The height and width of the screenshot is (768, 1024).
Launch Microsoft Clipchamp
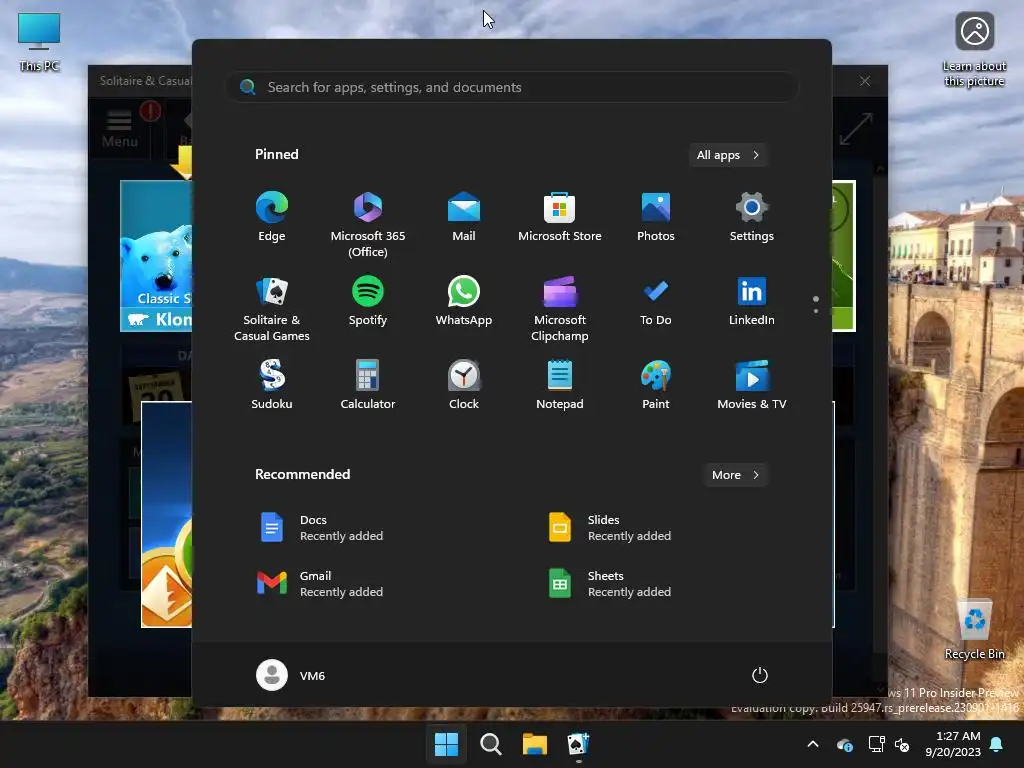[x=560, y=308]
